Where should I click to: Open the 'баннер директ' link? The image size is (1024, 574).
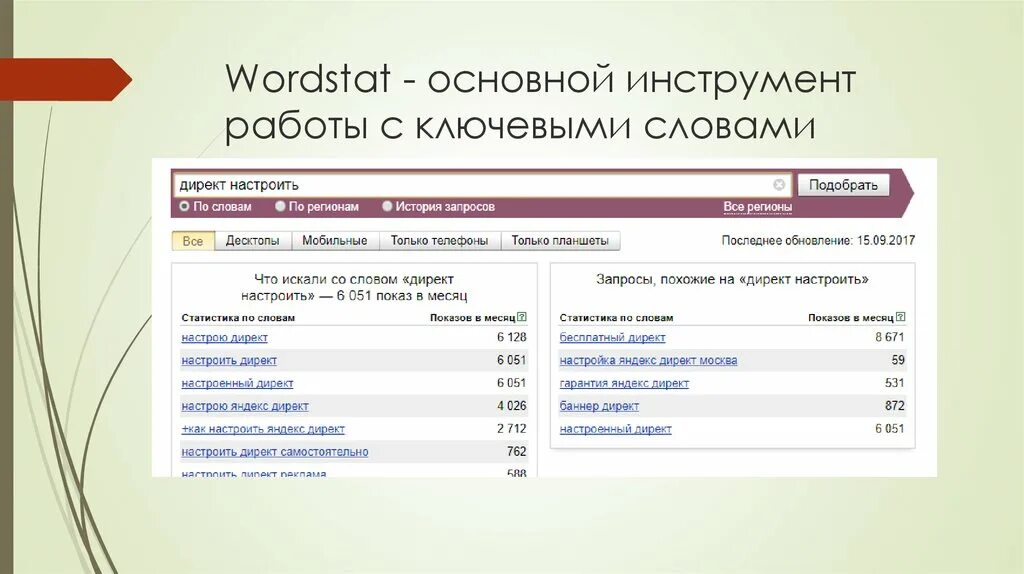click(599, 406)
